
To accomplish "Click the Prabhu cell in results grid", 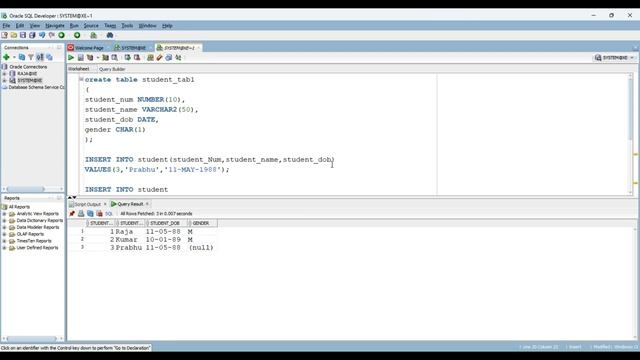I will click(129, 248).
